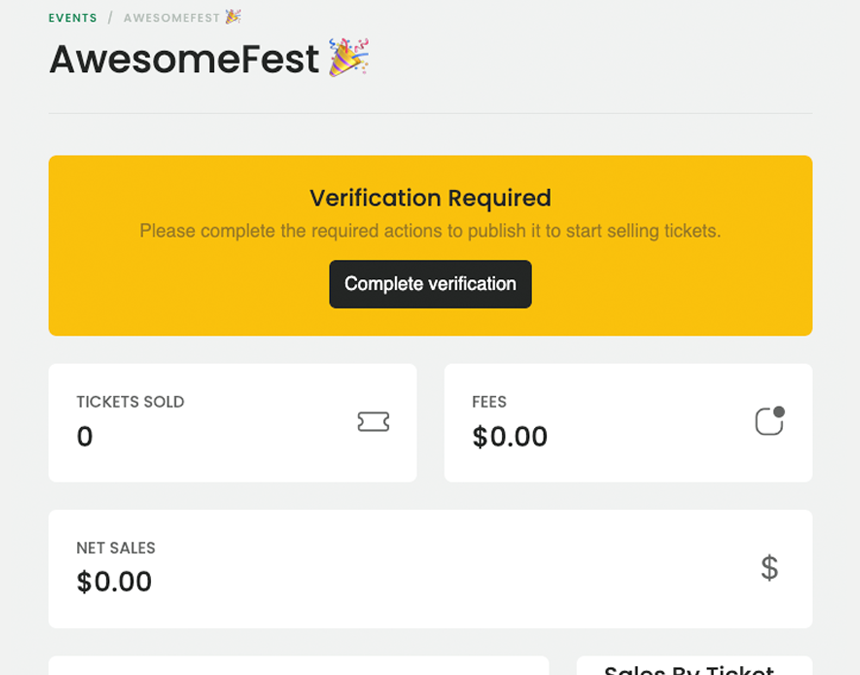Open the Fees stat card
The height and width of the screenshot is (675, 860).
[x=628, y=423]
